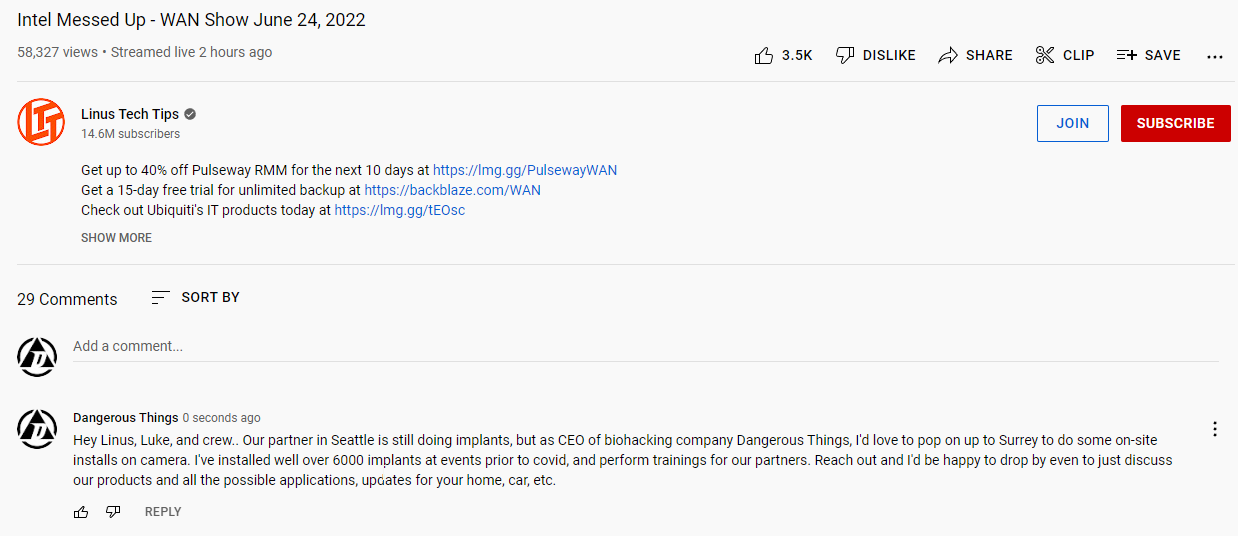The image size is (1238, 536).
Task: Save video to playlist
Action: pos(1149,55)
